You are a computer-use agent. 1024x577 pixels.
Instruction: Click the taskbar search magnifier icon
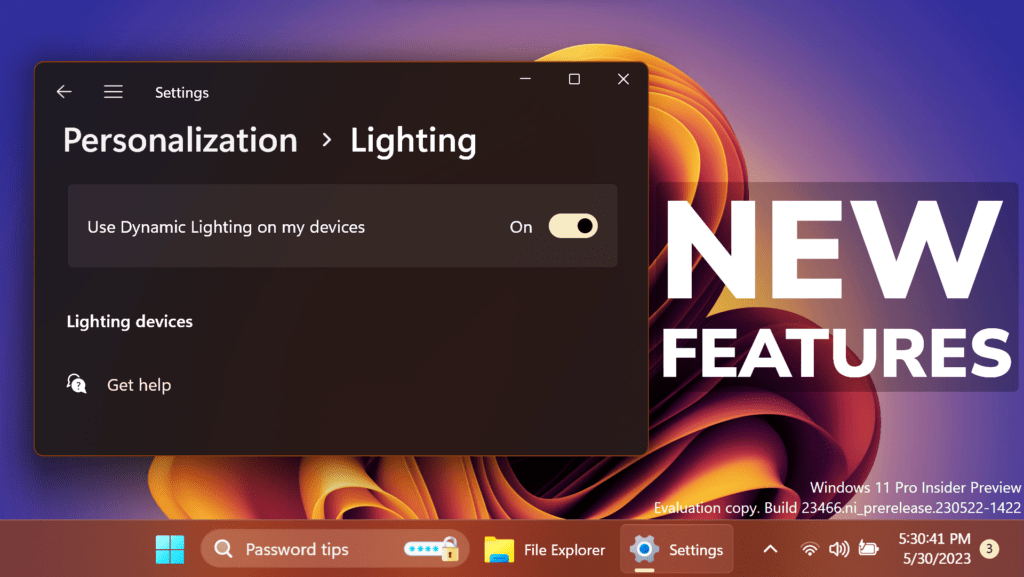click(223, 549)
